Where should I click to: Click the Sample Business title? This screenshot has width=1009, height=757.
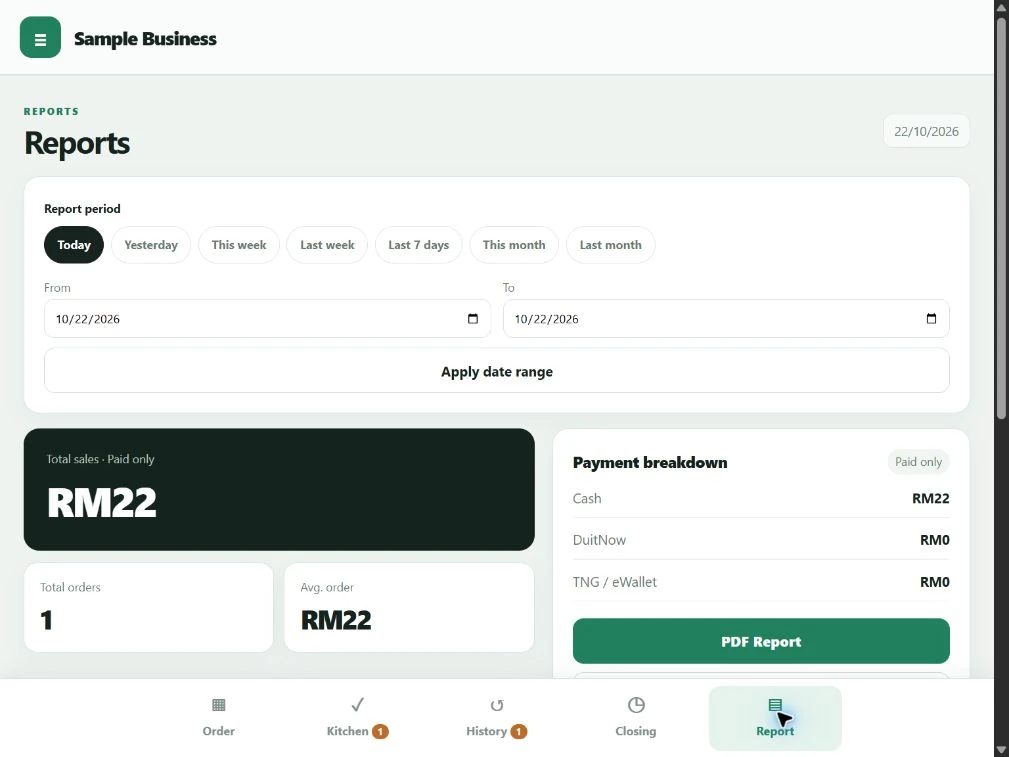coord(145,39)
